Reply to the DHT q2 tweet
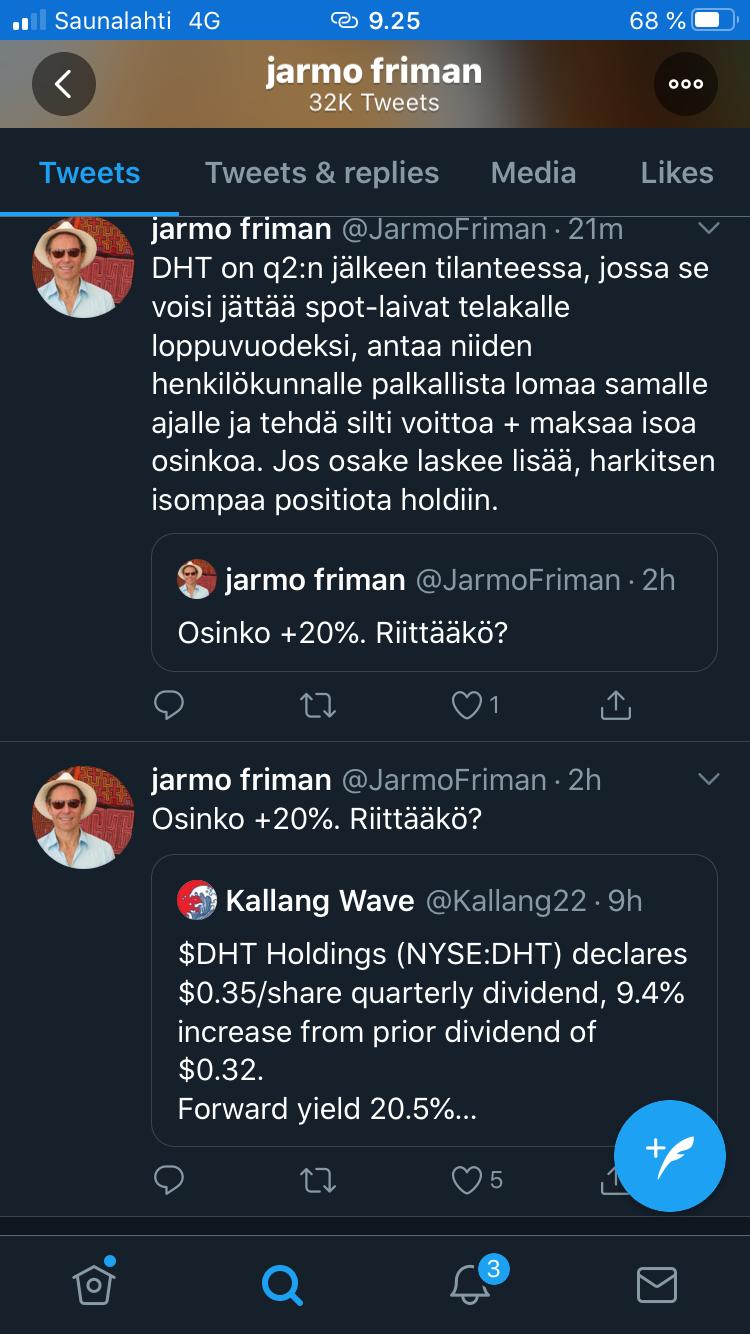 pyautogui.click(x=169, y=706)
